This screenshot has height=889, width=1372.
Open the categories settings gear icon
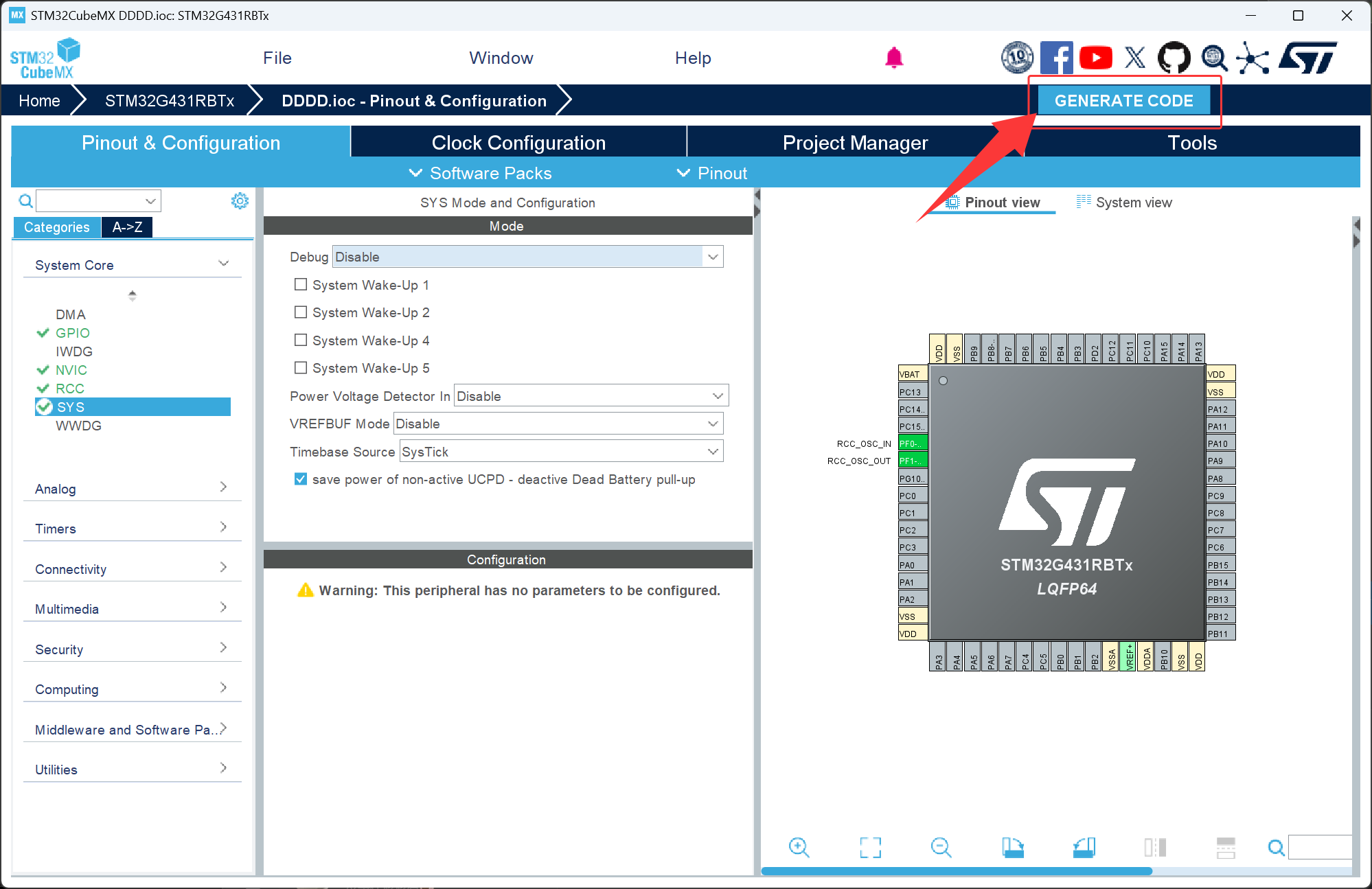[x=240, y=201]
